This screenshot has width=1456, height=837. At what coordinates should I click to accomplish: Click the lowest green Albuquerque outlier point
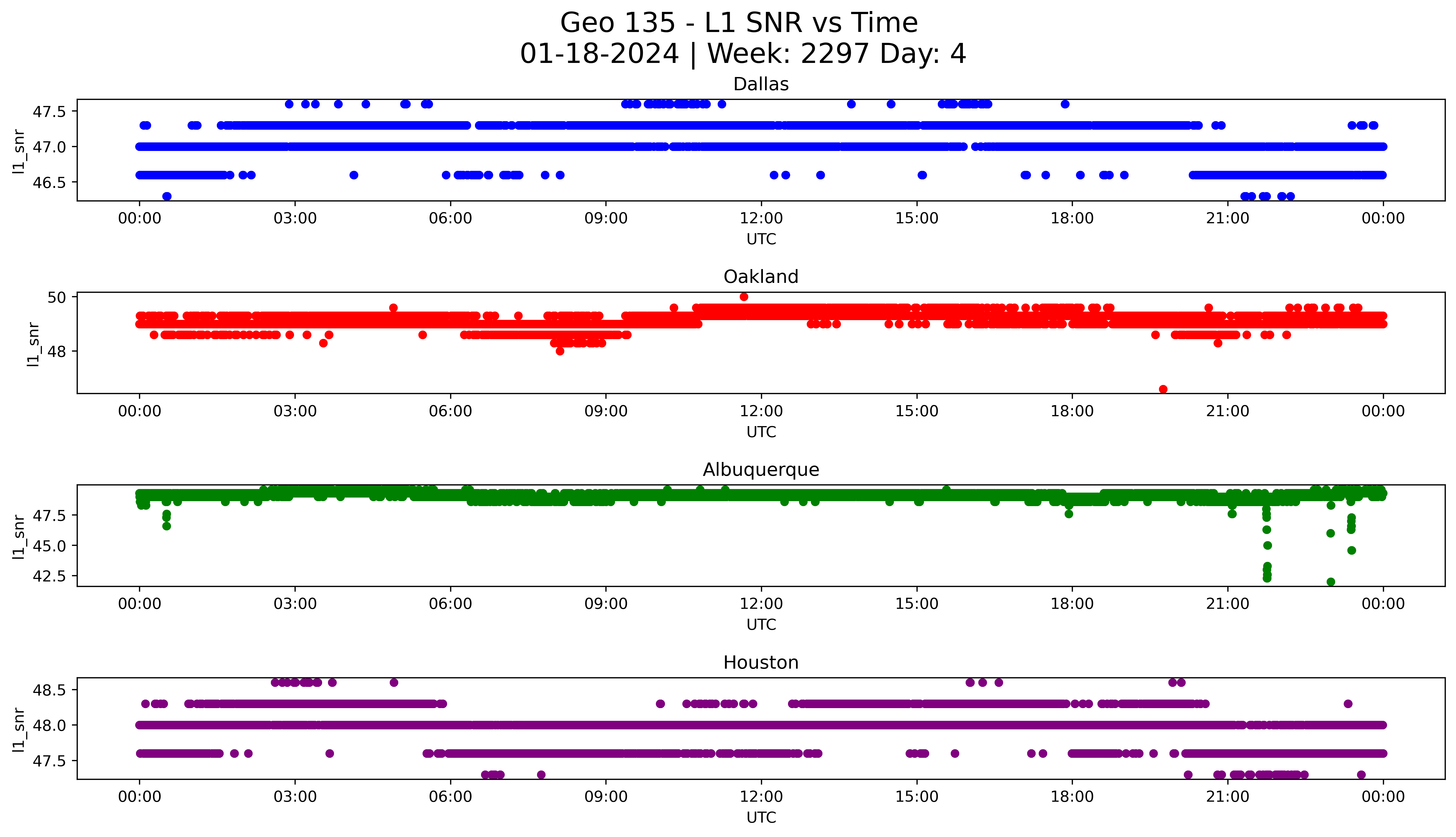coord(1331,582)
